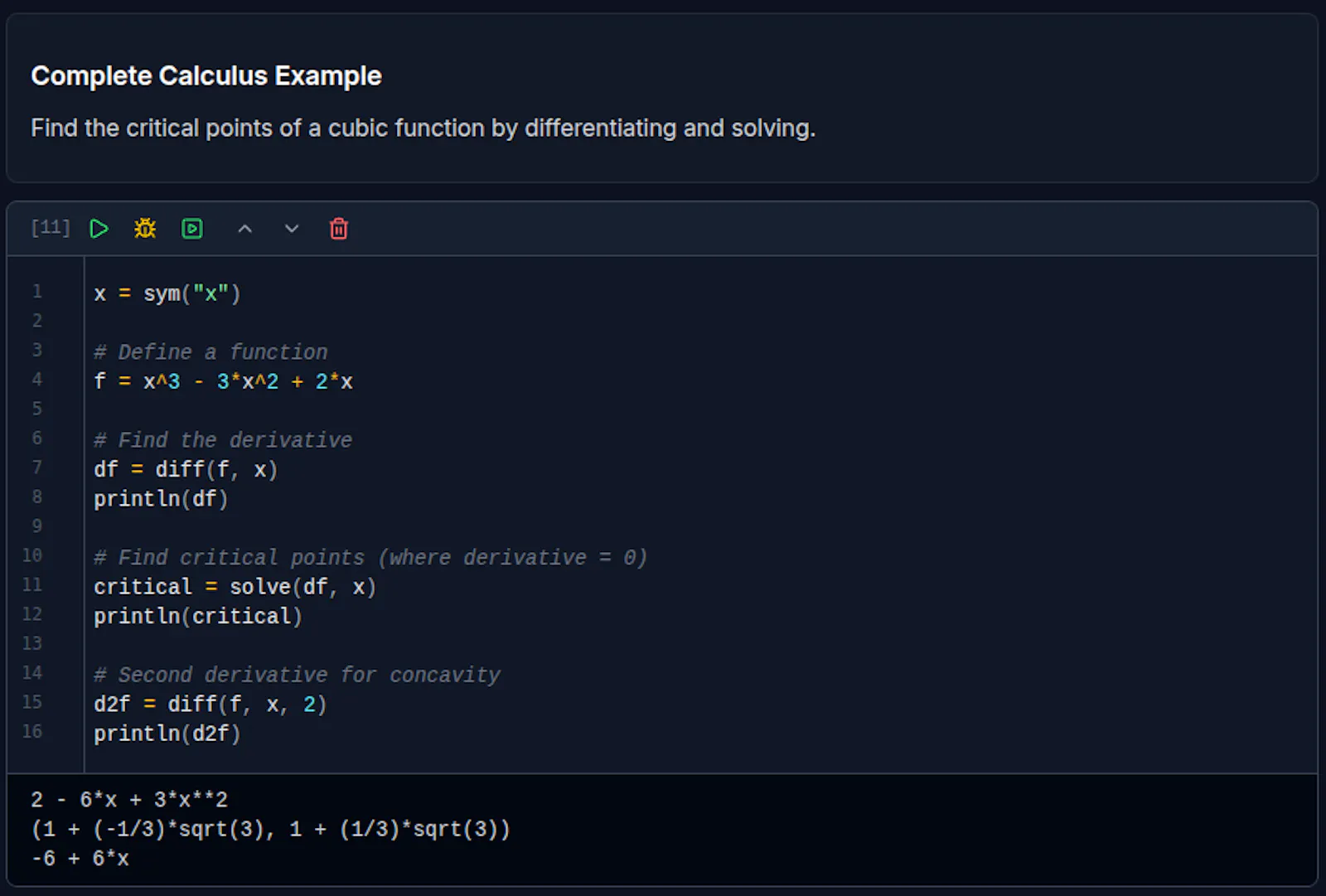Click code line x = sym("x")

(x=167, y=294)
